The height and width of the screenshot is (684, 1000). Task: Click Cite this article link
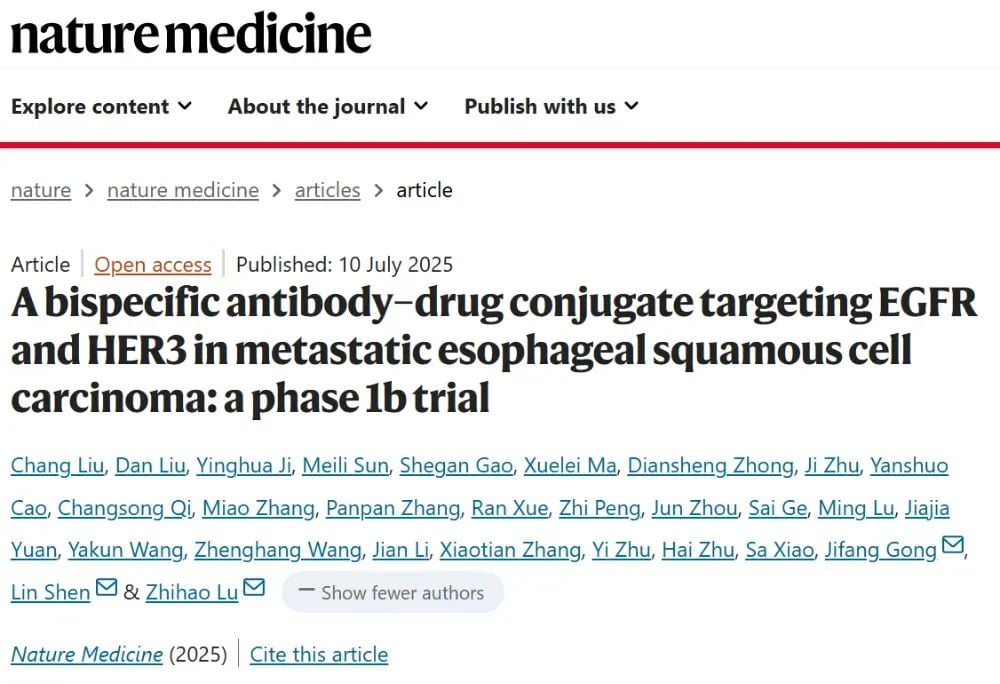(x=319, y=655)
